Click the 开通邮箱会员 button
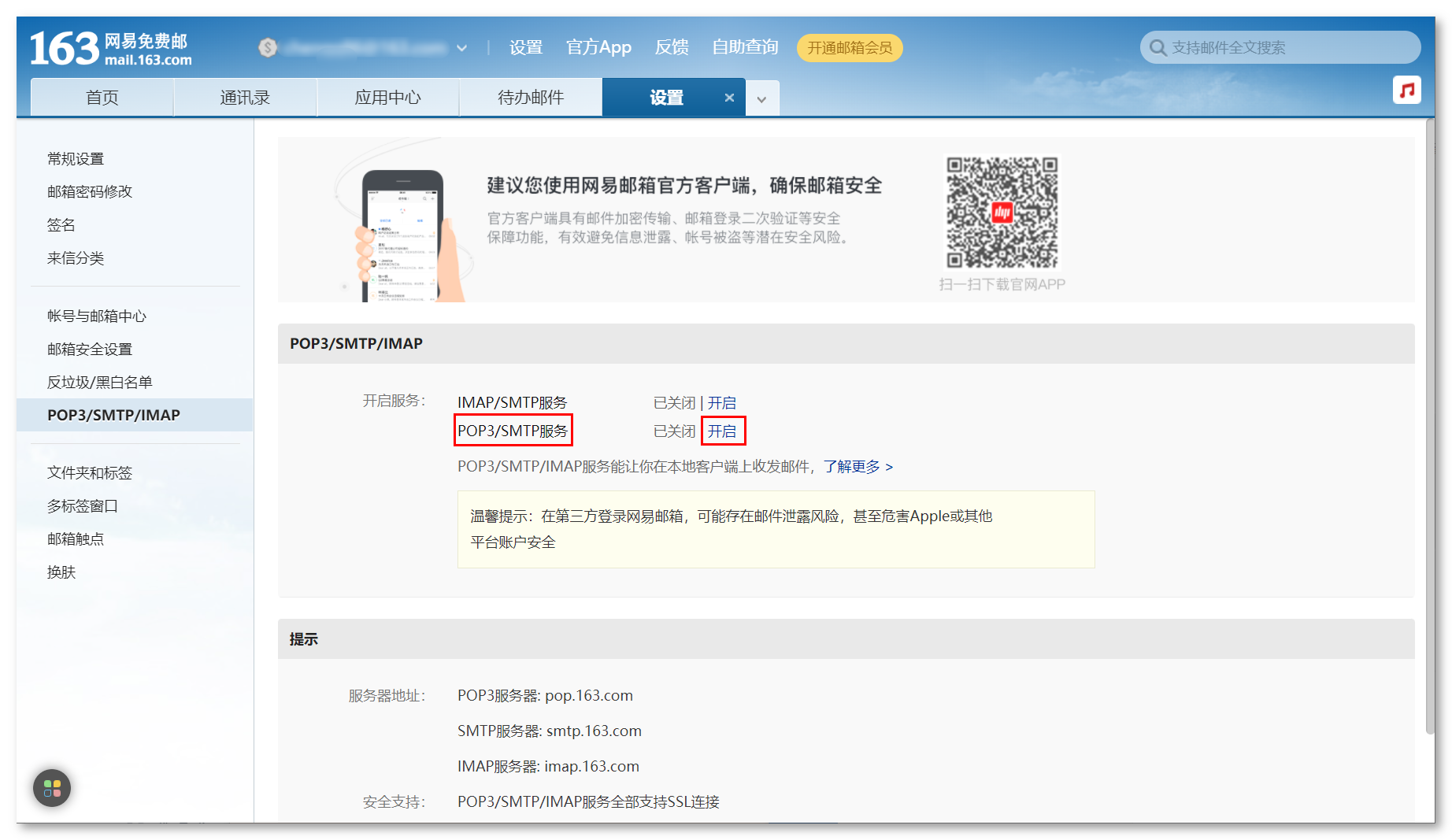 click(850, 48)
